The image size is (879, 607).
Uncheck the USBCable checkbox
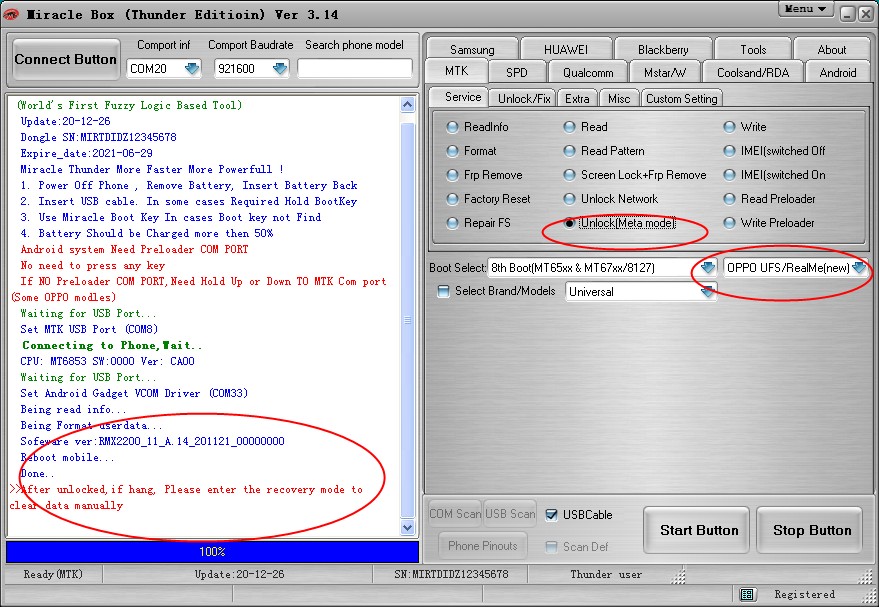552,515
